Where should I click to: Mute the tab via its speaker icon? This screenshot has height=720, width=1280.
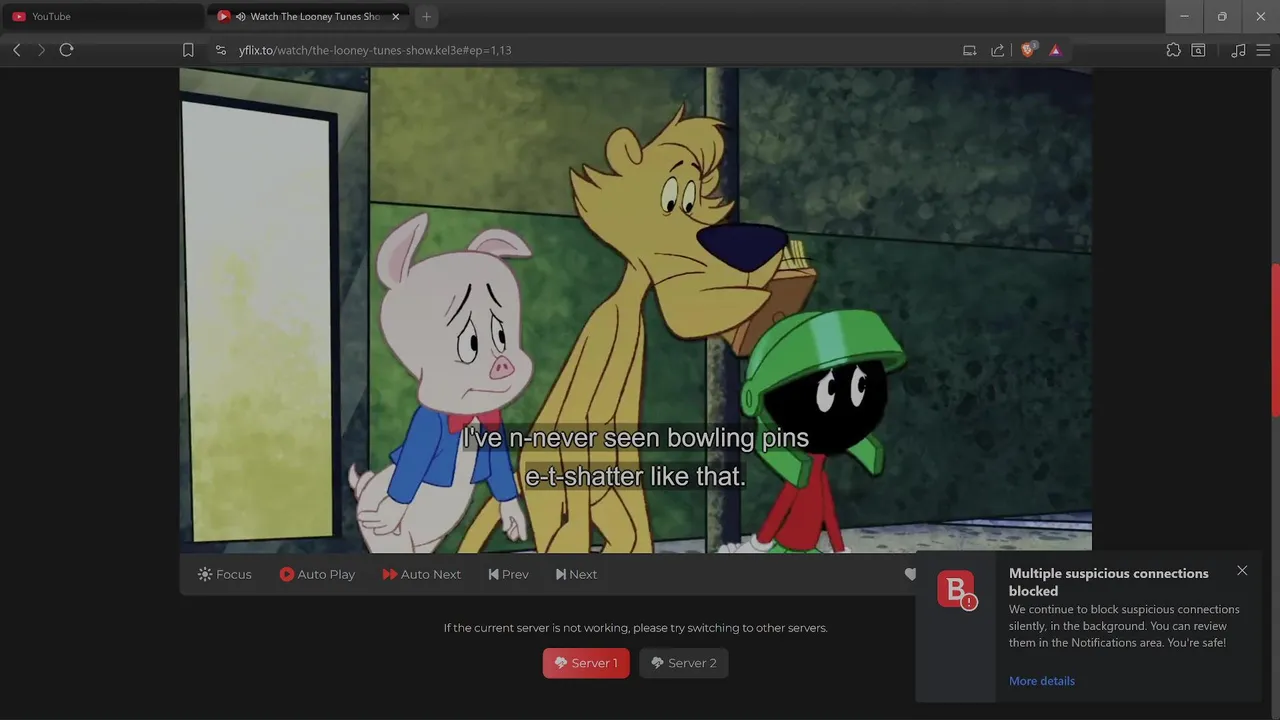[241, 17]
